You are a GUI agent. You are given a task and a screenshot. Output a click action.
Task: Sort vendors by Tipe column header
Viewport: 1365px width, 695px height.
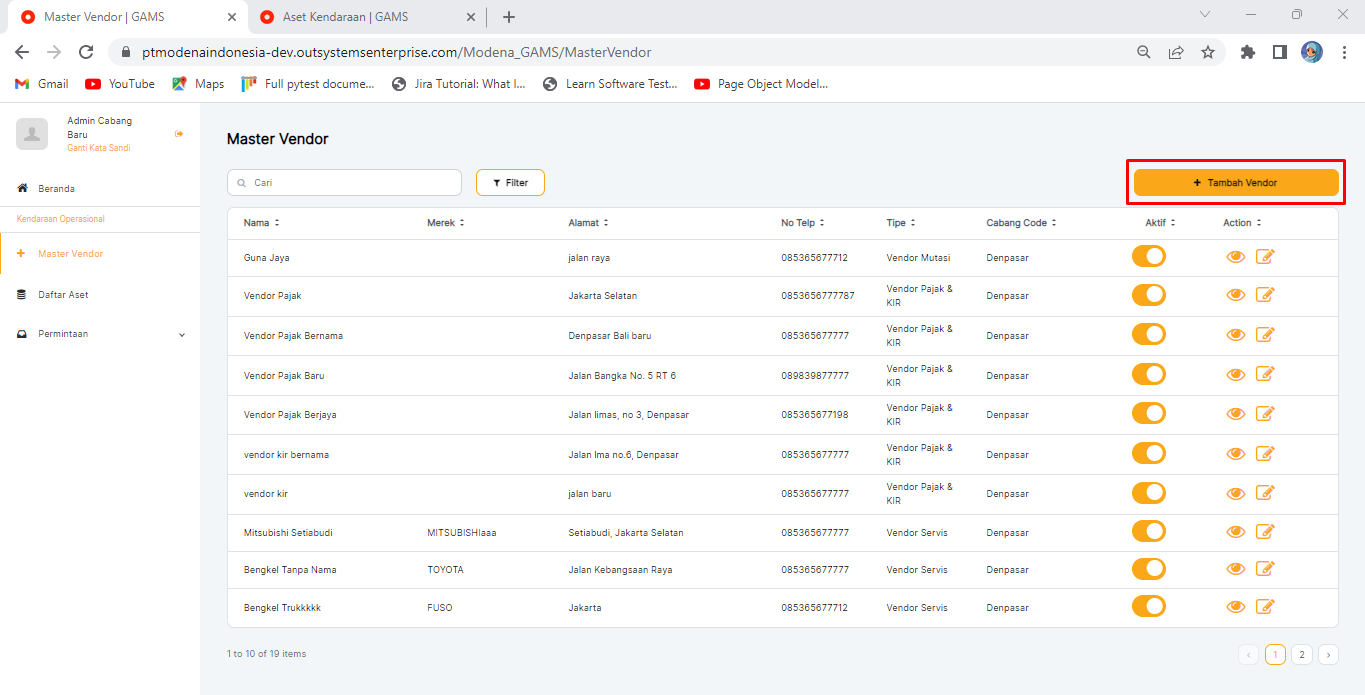(900, 223)
